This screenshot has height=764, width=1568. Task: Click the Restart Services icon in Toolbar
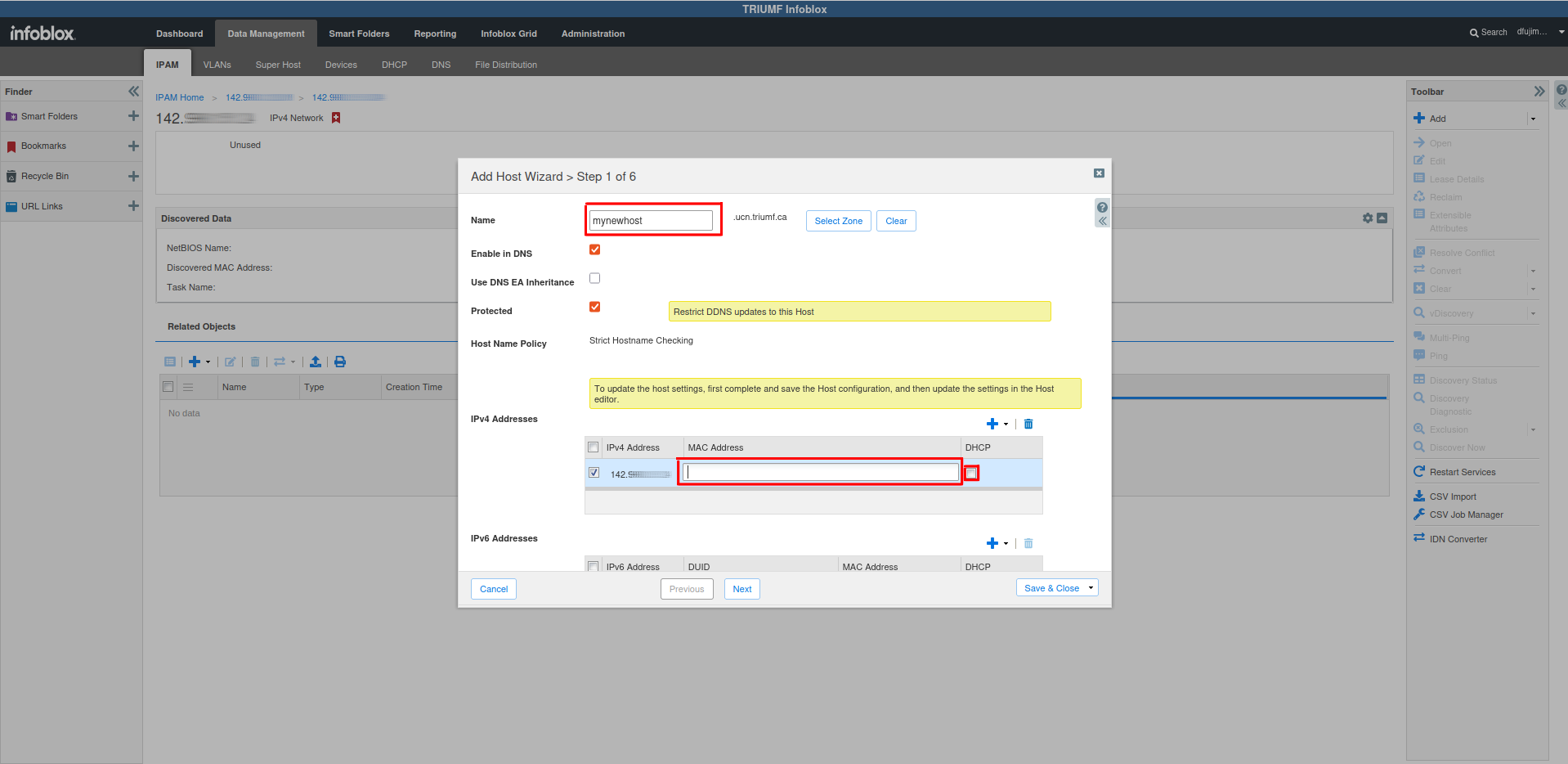pyautogui.click(x=1419, y=472)
